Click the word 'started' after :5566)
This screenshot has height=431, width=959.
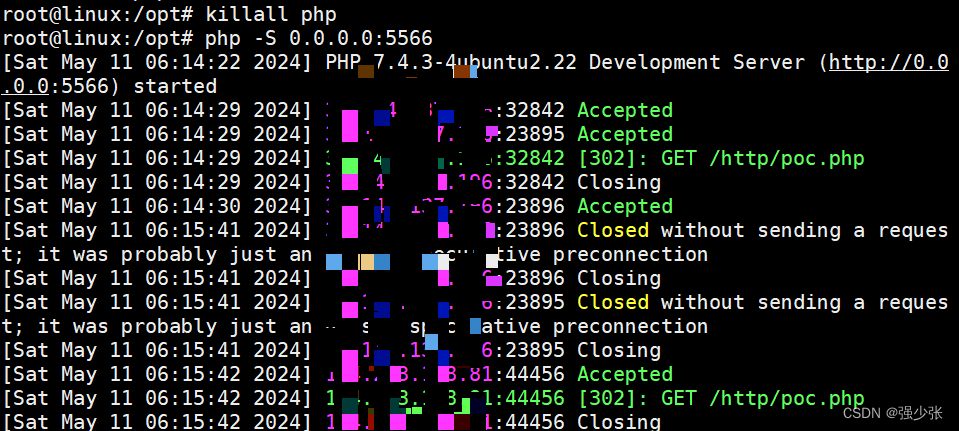pyautogui.click(x=176, y=86)
